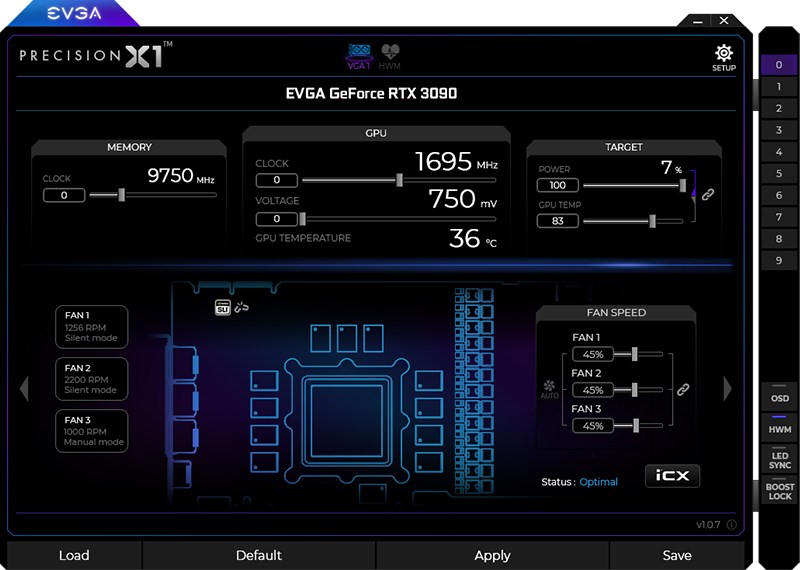
Task: Click the GPU clock slider handle
Action: [399, 180]
